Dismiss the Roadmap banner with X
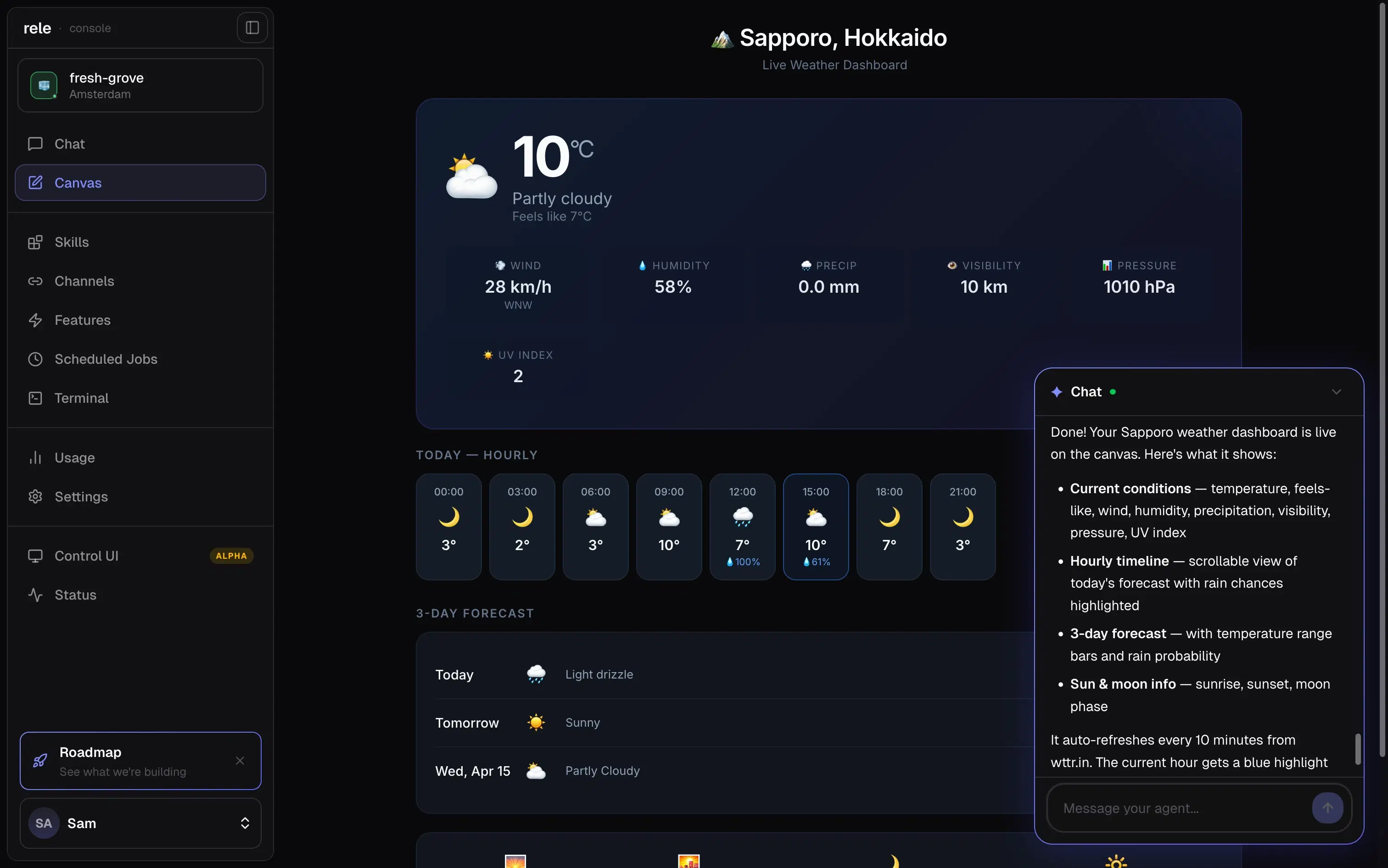1388x868 pixels. pos(240,761)
